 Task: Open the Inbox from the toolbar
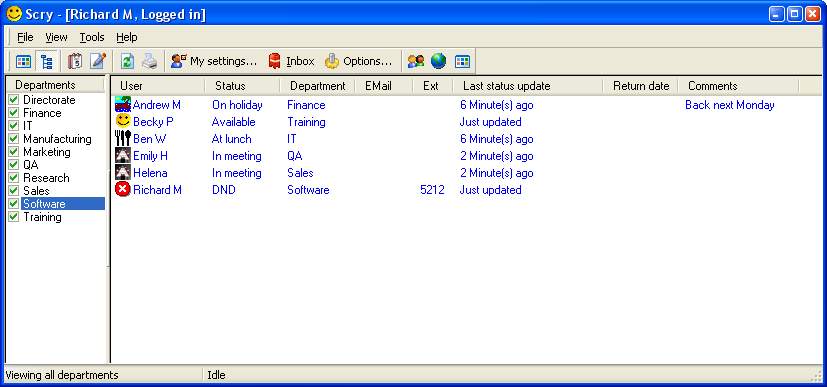[x=291, y=61]
